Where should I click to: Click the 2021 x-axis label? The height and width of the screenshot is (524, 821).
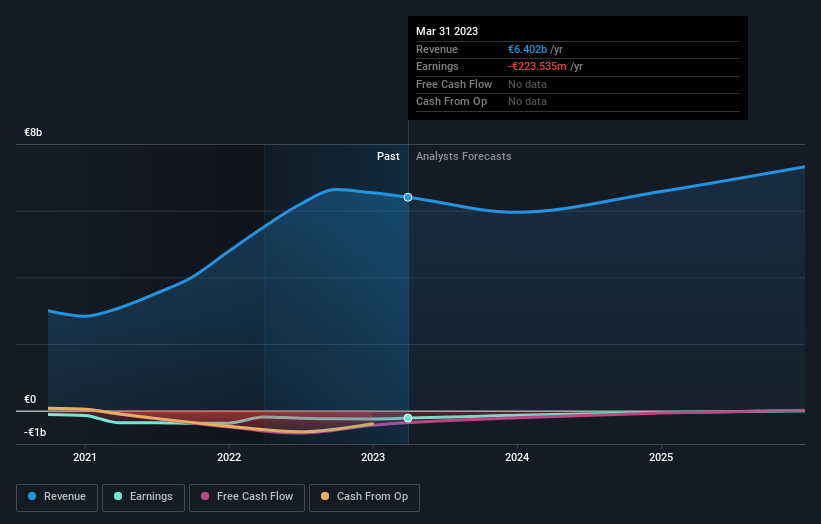tap(85, 458)
